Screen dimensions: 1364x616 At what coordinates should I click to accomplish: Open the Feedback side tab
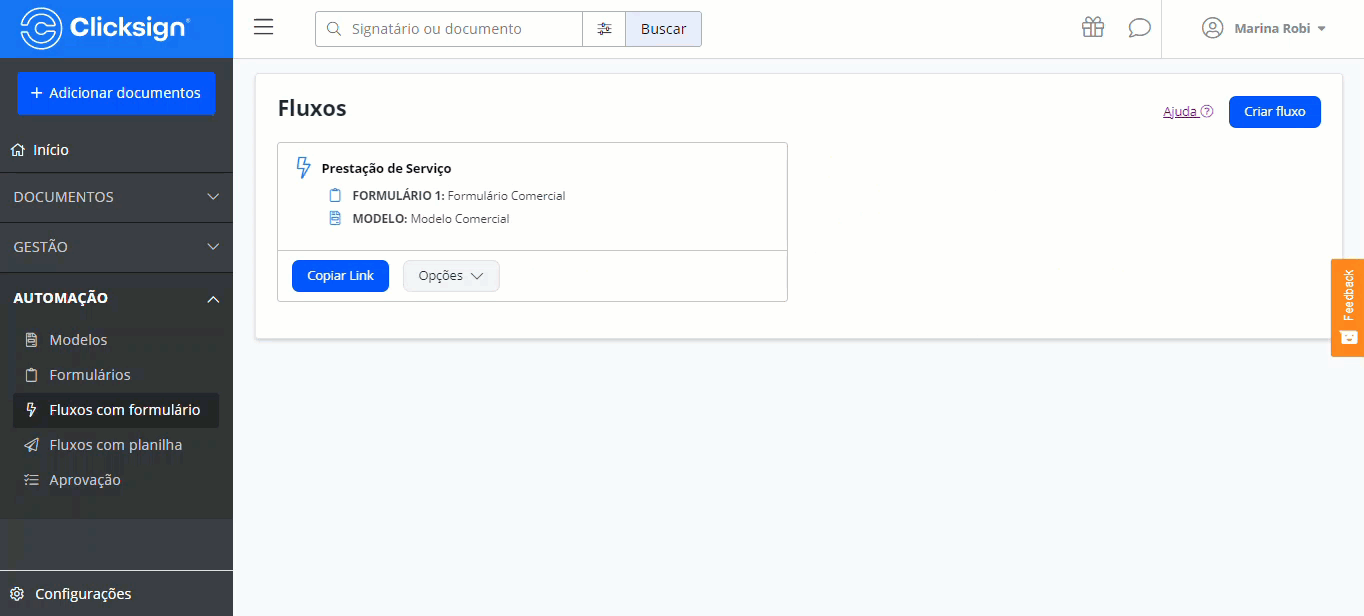click(x=1347, y=308)
